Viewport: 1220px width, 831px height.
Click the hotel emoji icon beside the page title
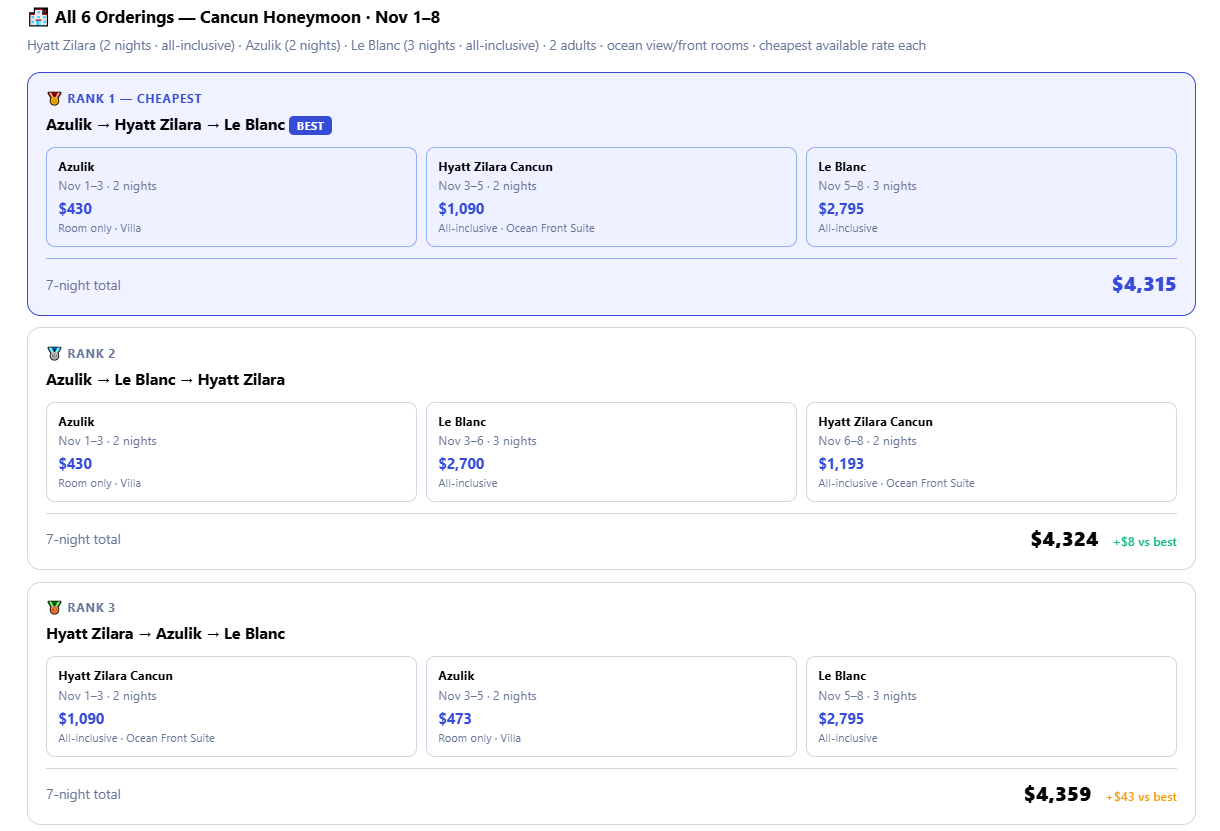[x=38, y=17]
